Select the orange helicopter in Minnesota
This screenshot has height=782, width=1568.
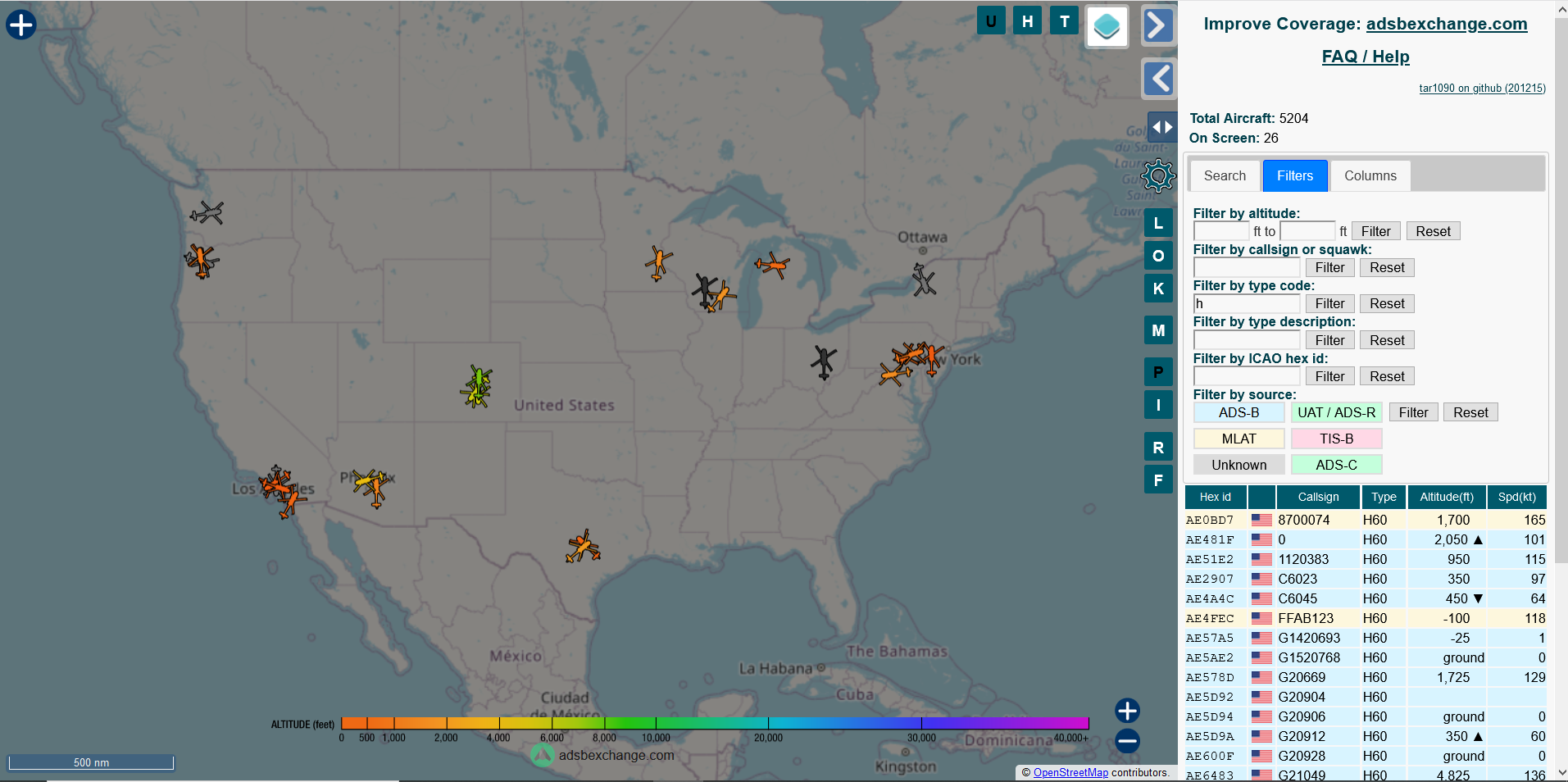pos(658,263)
